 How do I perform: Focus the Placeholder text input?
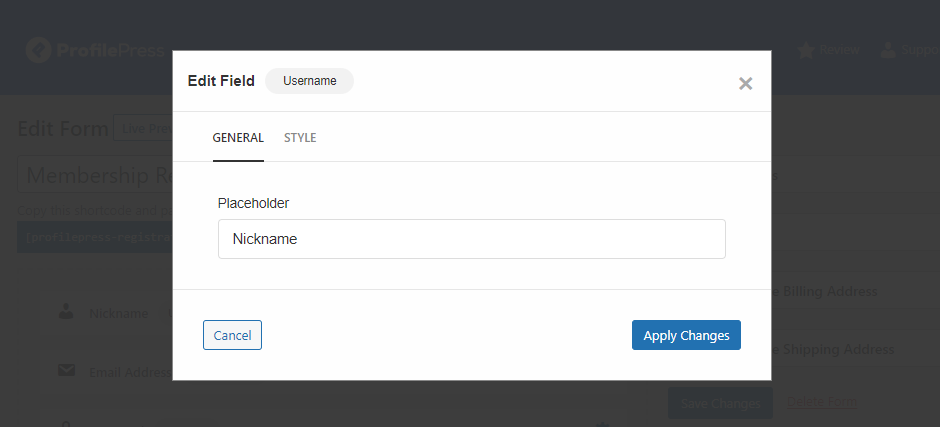[471, 240]
